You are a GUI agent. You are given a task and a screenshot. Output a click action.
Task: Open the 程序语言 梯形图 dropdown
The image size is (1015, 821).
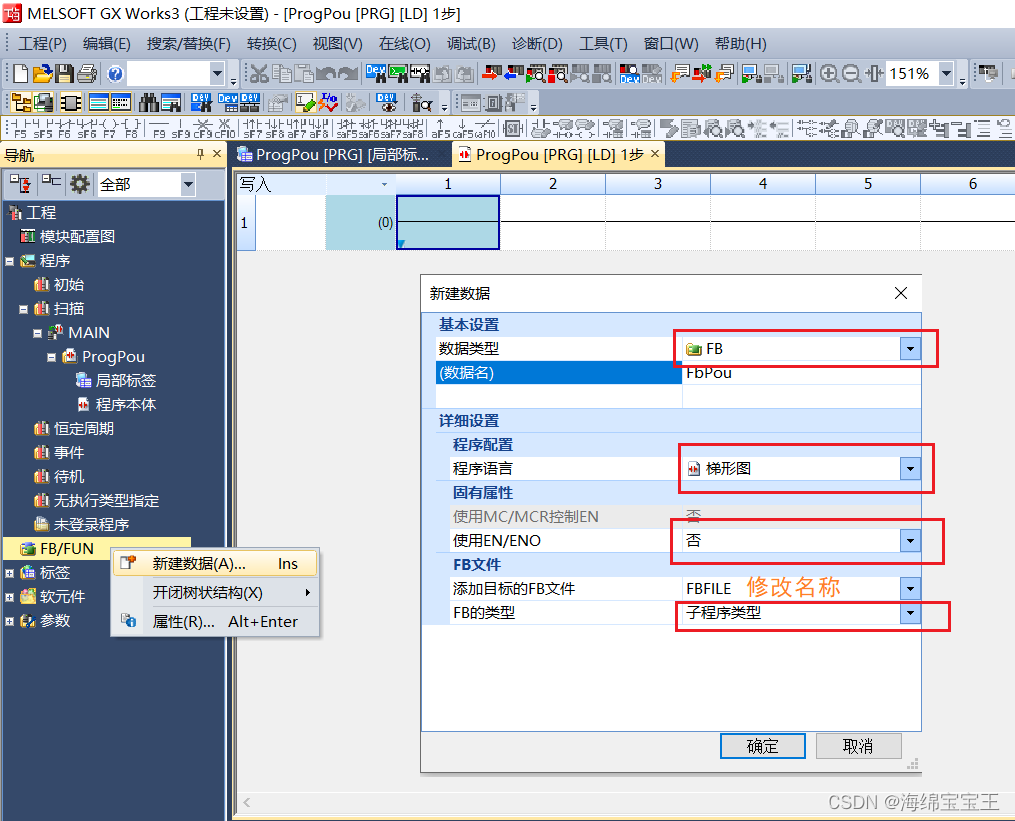[x=910, y=469]
